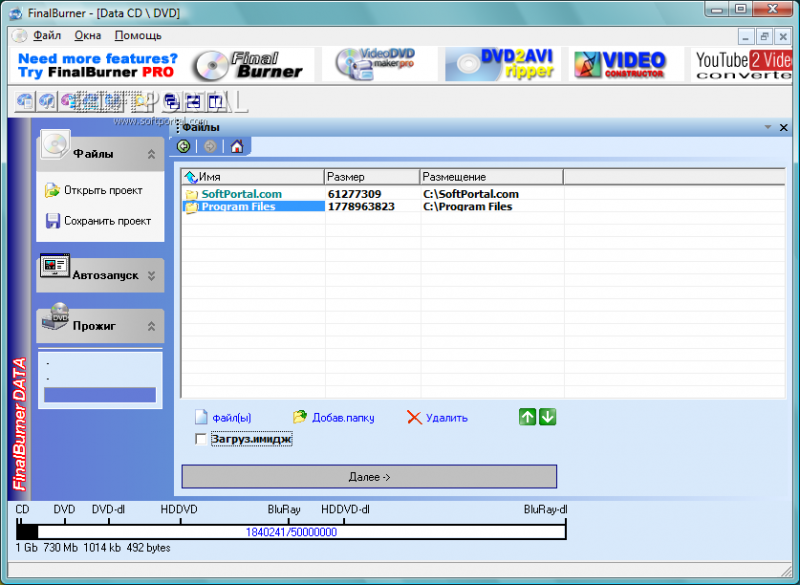
Task: Click the application icon at menu bar's left
Action: [x=19, y=36]
